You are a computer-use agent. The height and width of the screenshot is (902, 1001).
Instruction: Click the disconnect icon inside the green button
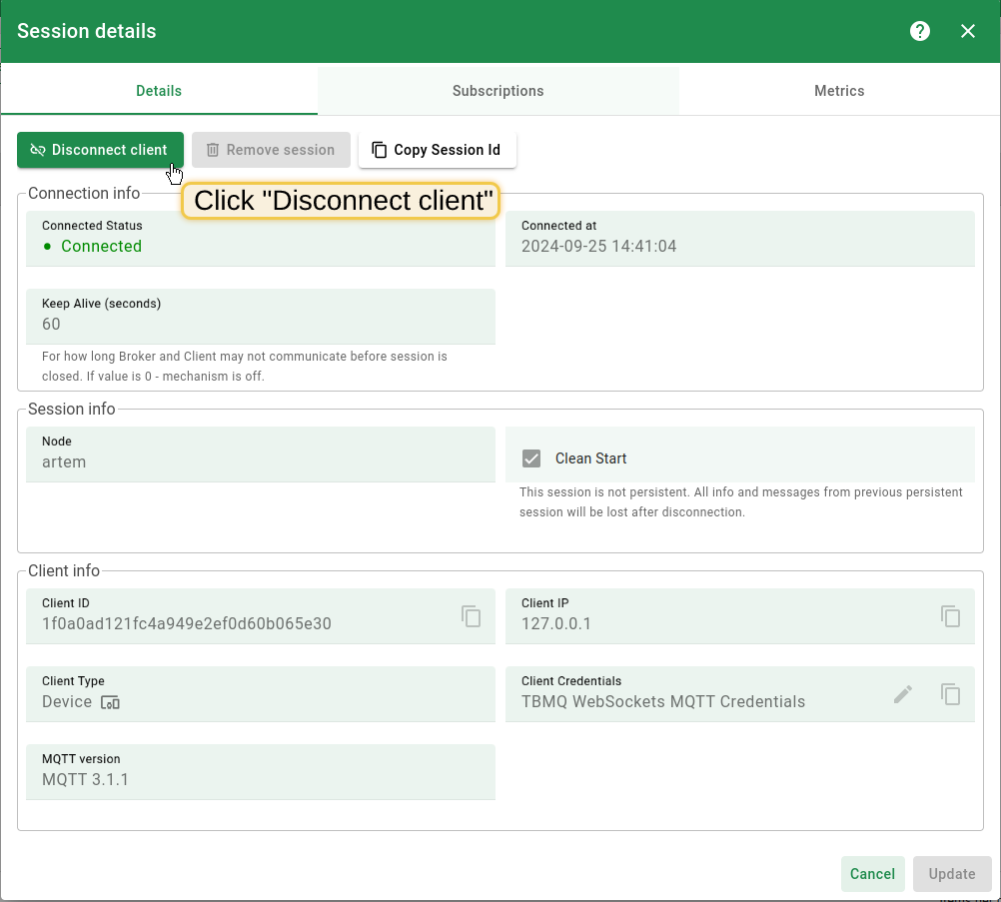click(x=38, y=148)
